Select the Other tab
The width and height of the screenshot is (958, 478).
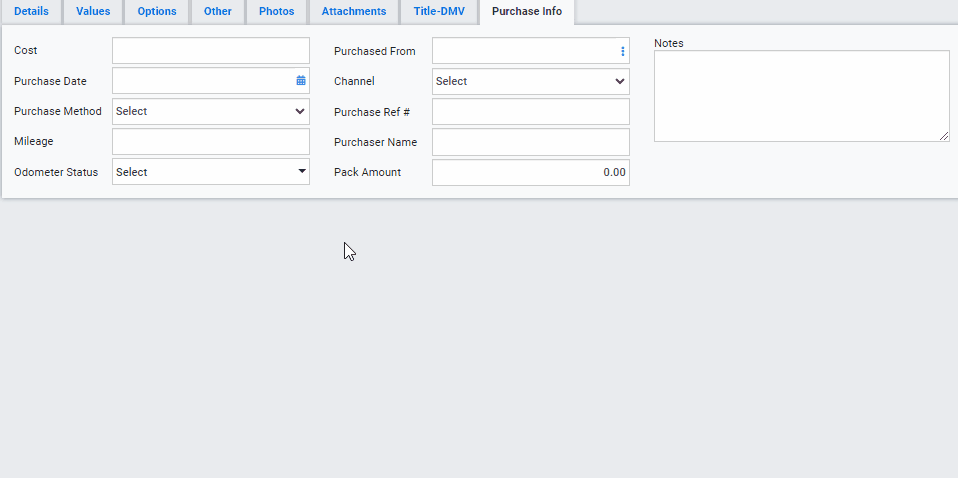(x=217, y=12)
